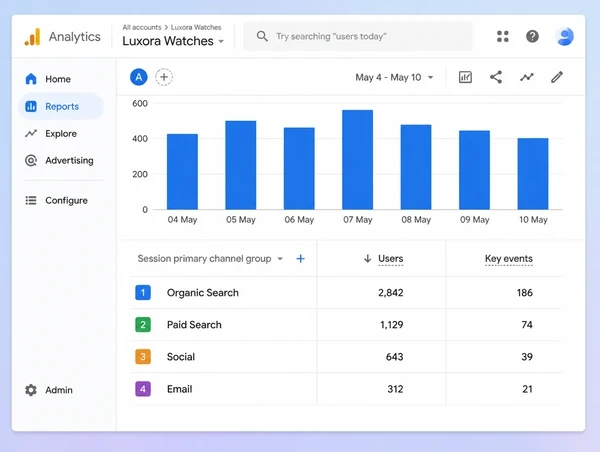Viewport: 600px width, 452px height.
Task: Click the 07 May axis label
Action: [x=357, y=220]
